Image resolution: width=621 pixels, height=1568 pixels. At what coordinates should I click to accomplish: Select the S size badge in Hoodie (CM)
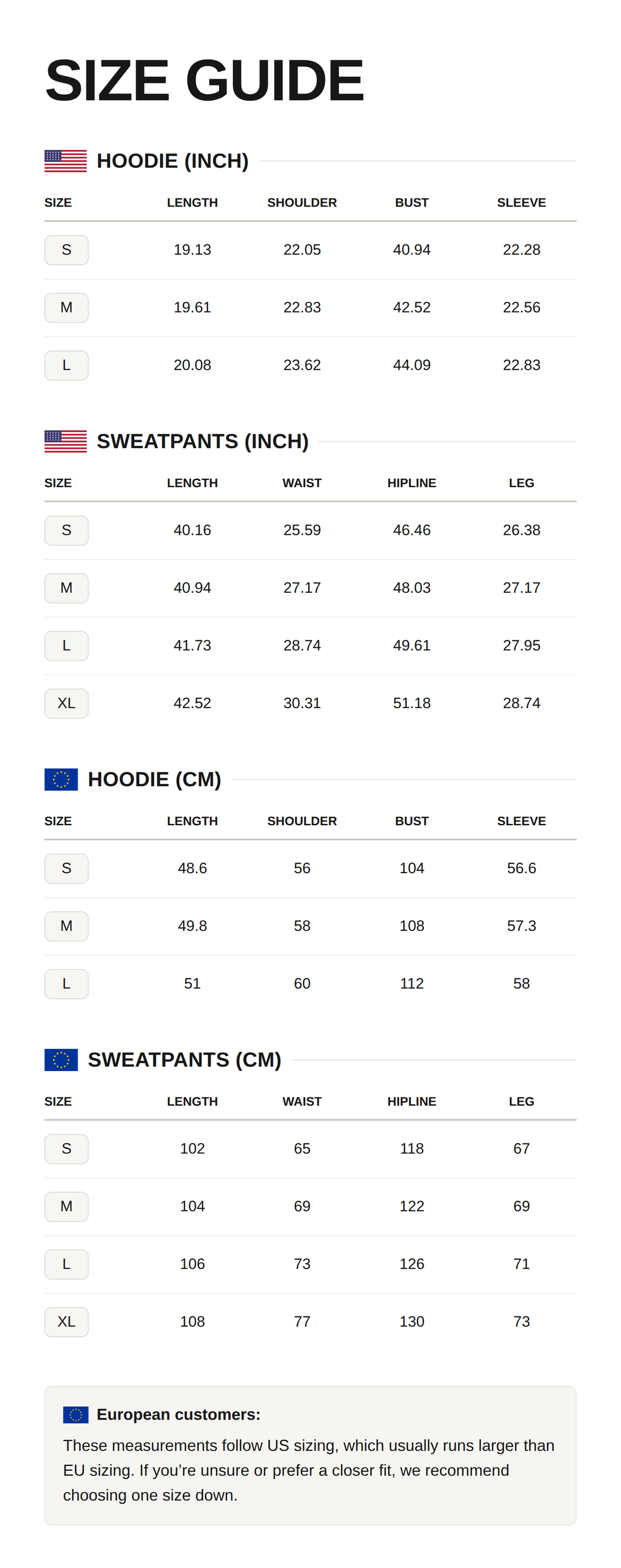[66, 869]
